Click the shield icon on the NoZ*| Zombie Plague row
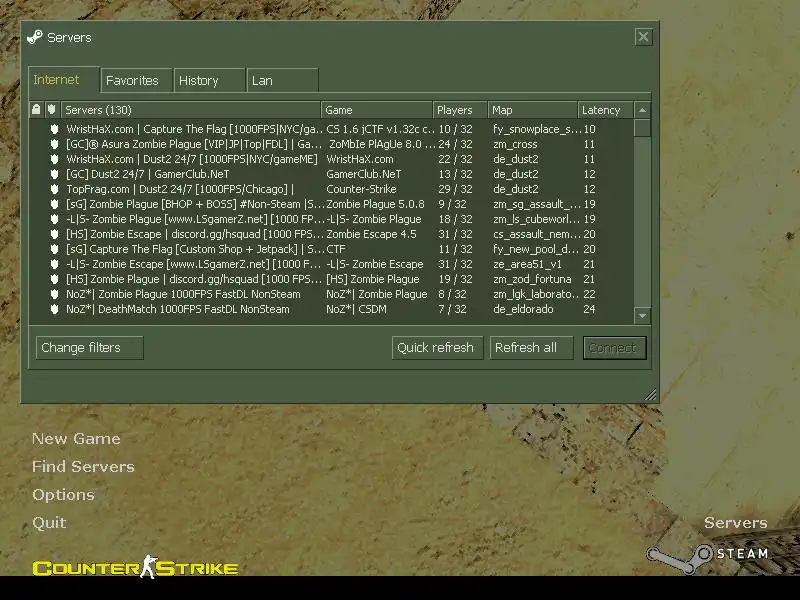800x600 pixels. tap(55, 294)
